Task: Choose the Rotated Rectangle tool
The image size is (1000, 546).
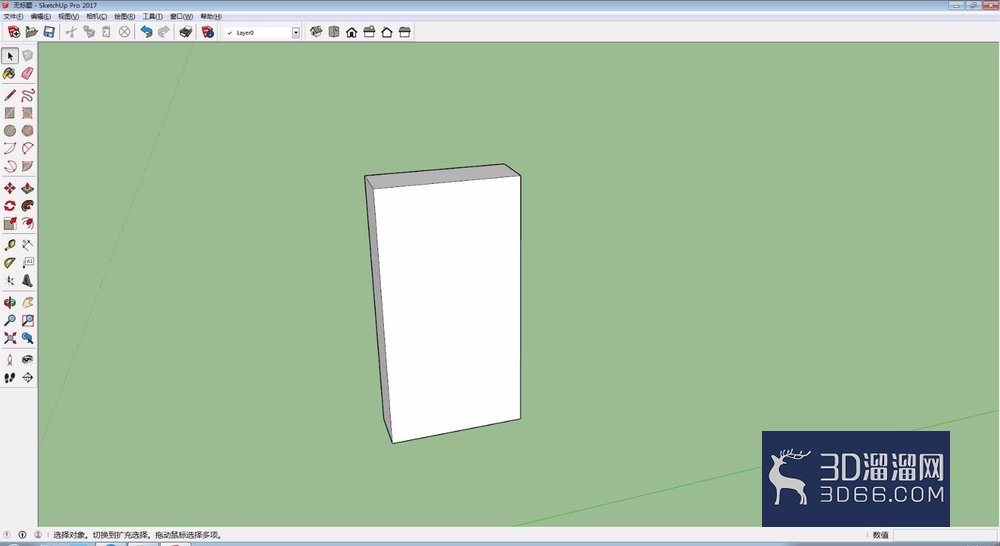Action: click(27, 113)
